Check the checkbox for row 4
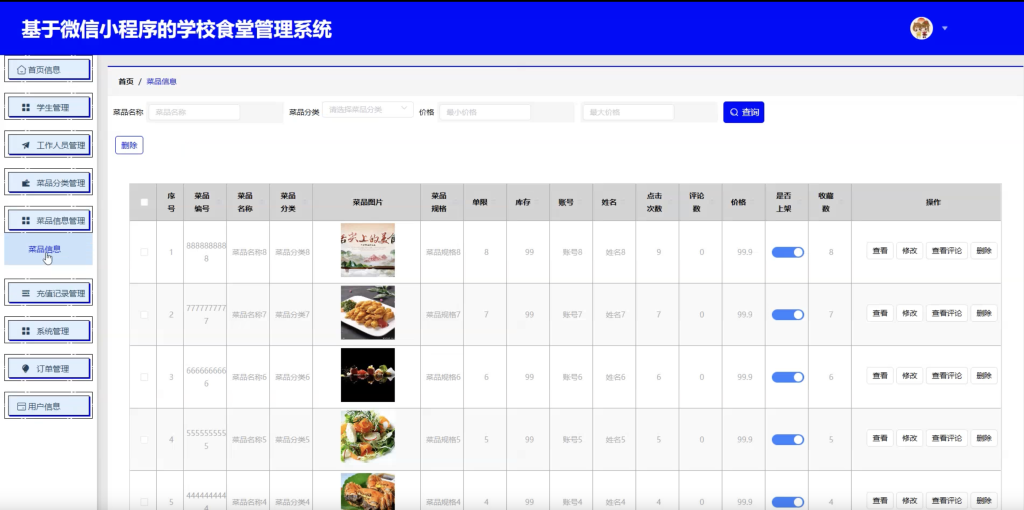This screenshot has width=1024, height=510. (x=144, y=439)
